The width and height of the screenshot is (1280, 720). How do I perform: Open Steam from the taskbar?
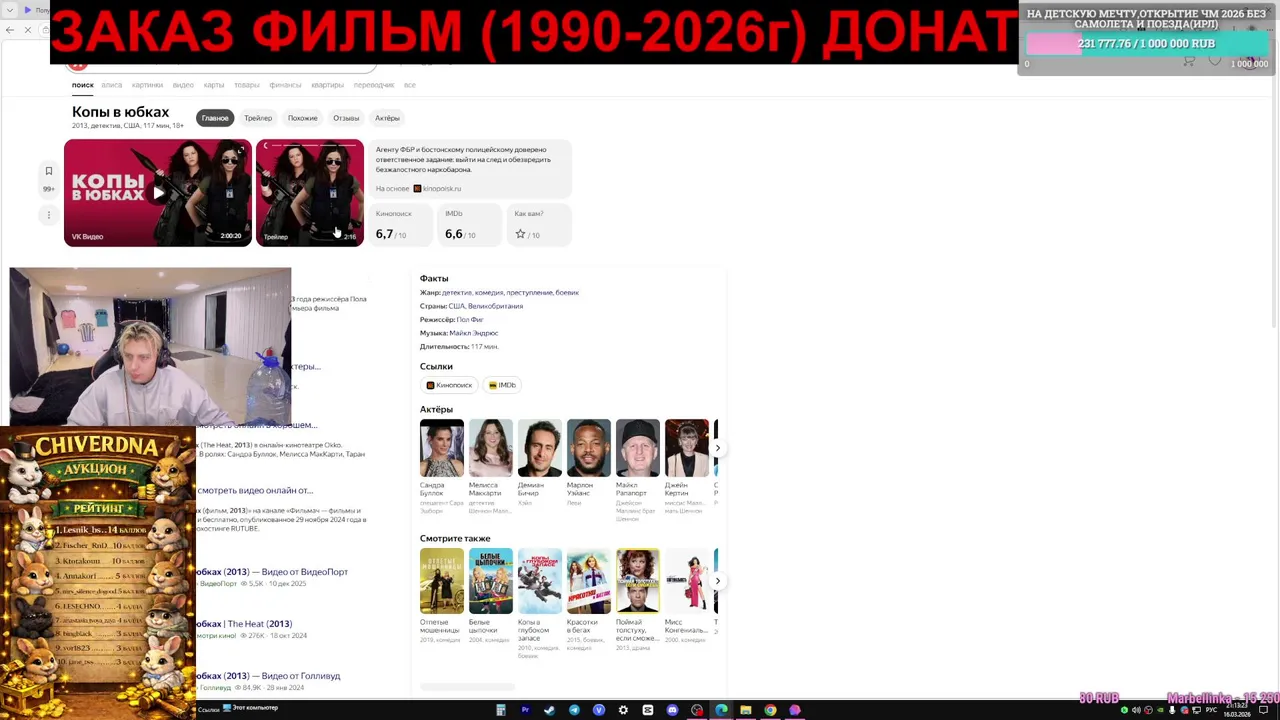click(x=549, y=710)
